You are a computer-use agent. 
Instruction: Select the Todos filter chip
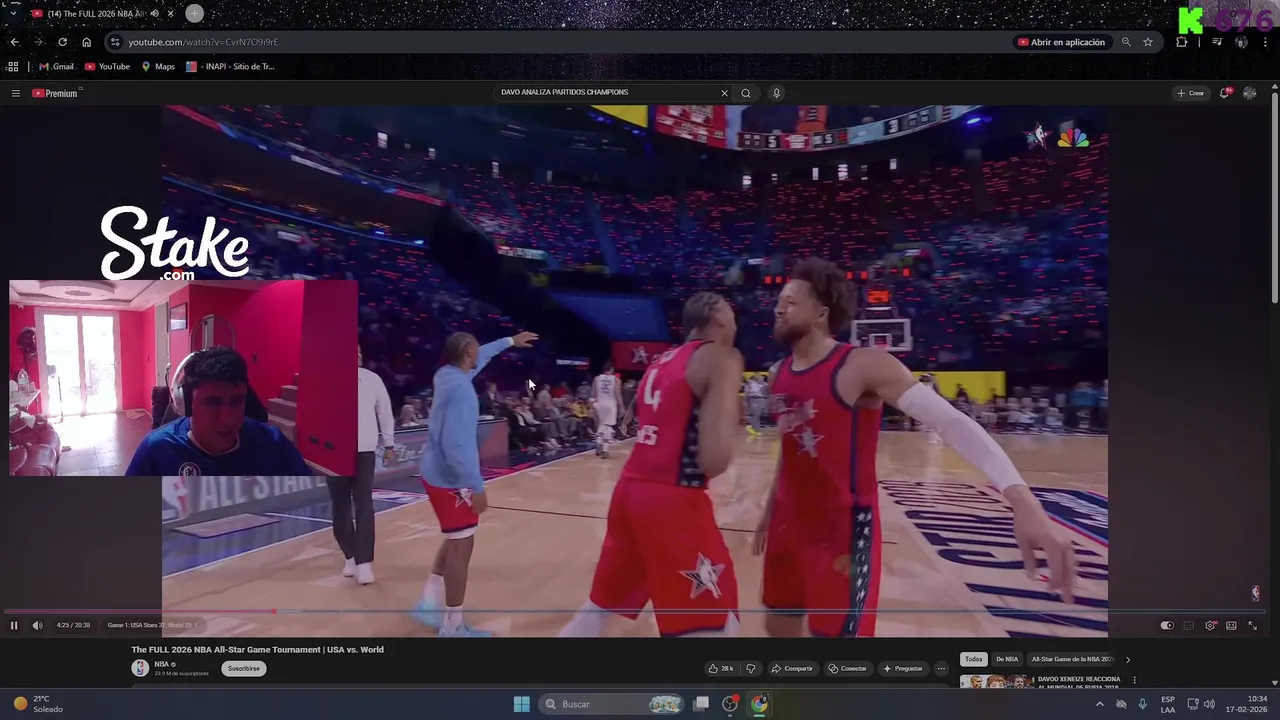pos(973,659)
